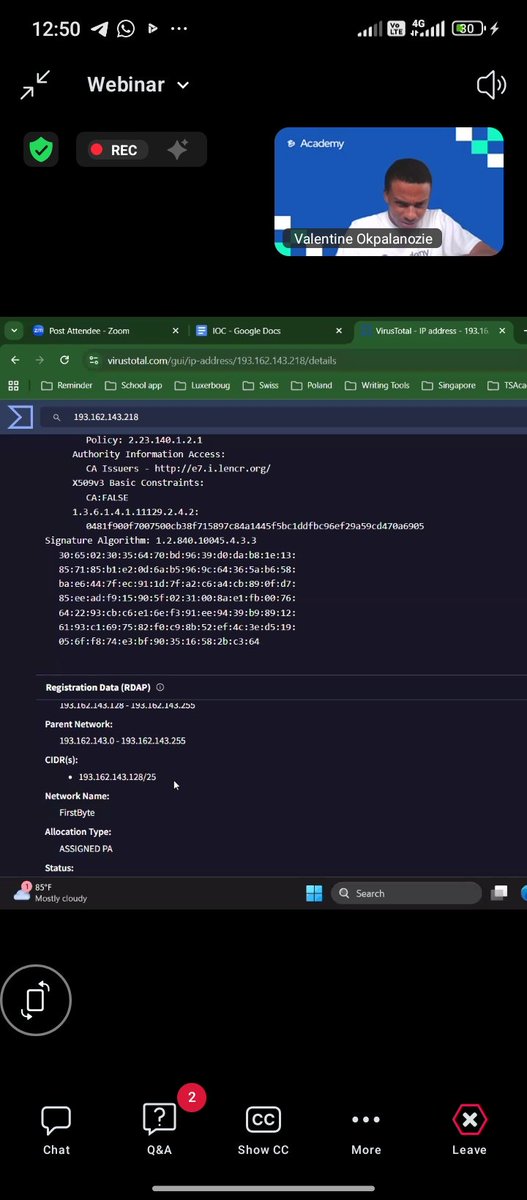Open the browser apps grid icon
This screenshot has width=527, height=1200.
(13, 385)
